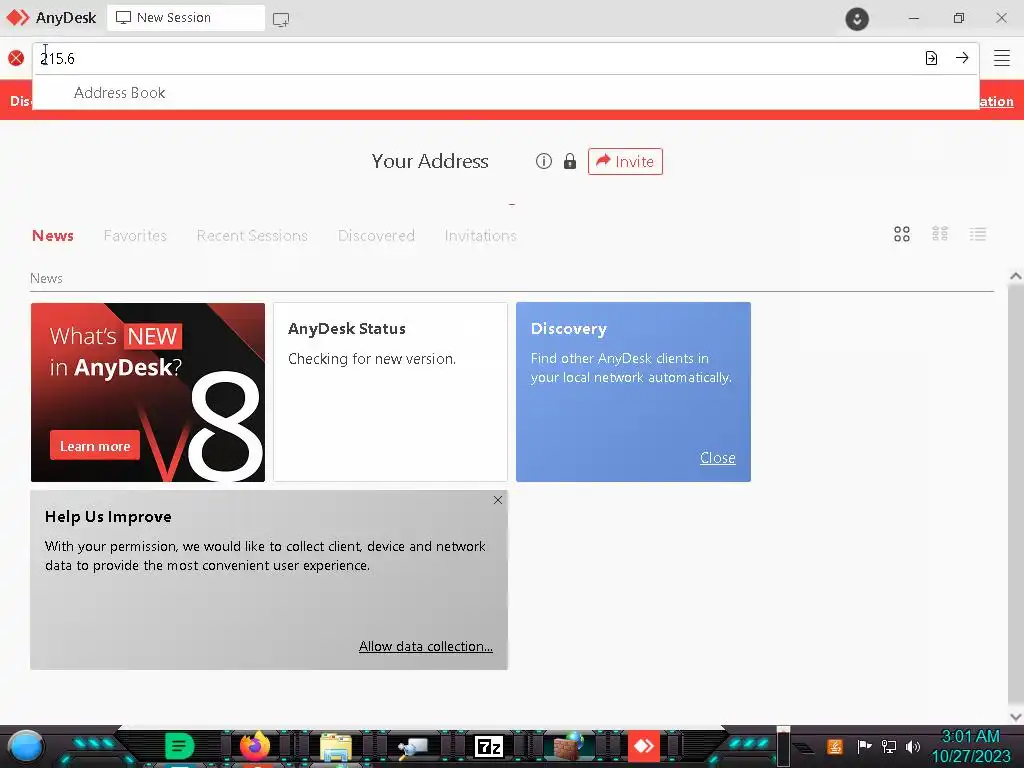
Task: Click the clock showing 3:01 AM
Action: pos(970,737)
